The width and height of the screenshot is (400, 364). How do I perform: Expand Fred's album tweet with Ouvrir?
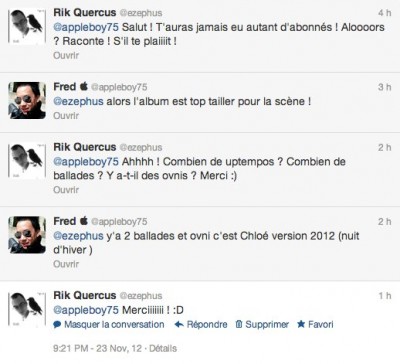coord(66,116)
